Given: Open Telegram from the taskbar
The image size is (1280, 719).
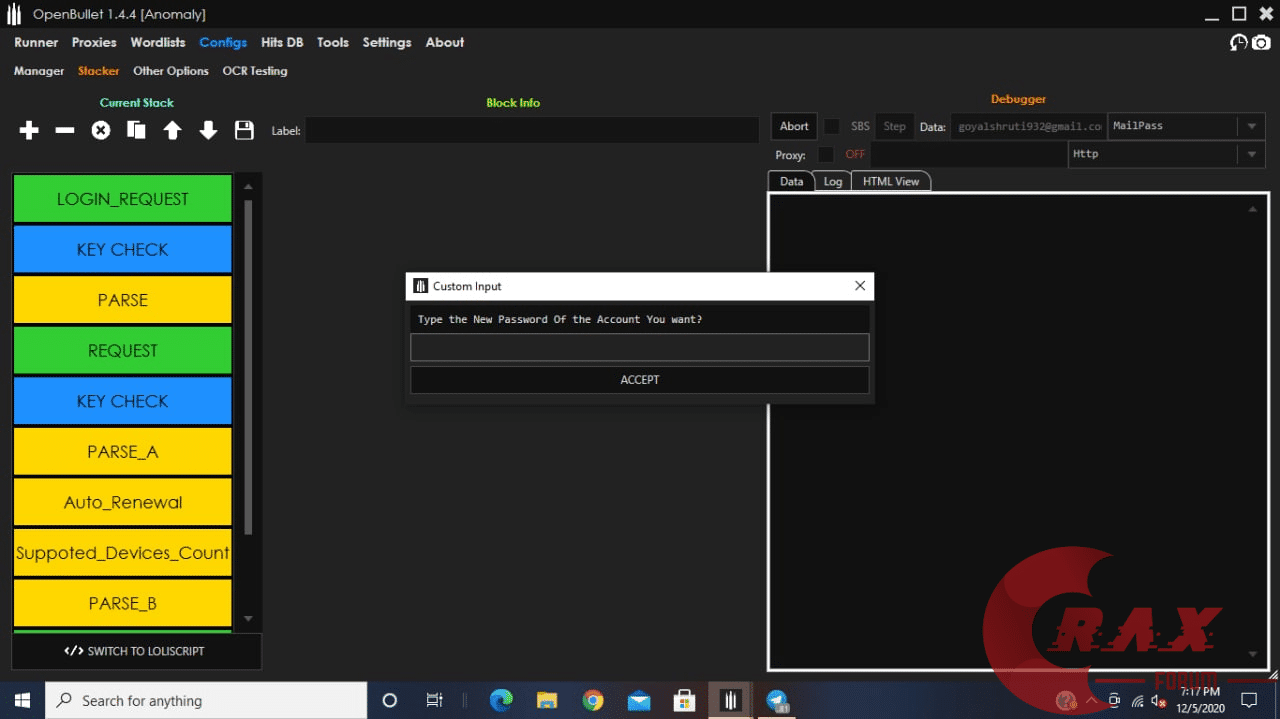Looking at the screenshot, I should (x=777, y=700).
